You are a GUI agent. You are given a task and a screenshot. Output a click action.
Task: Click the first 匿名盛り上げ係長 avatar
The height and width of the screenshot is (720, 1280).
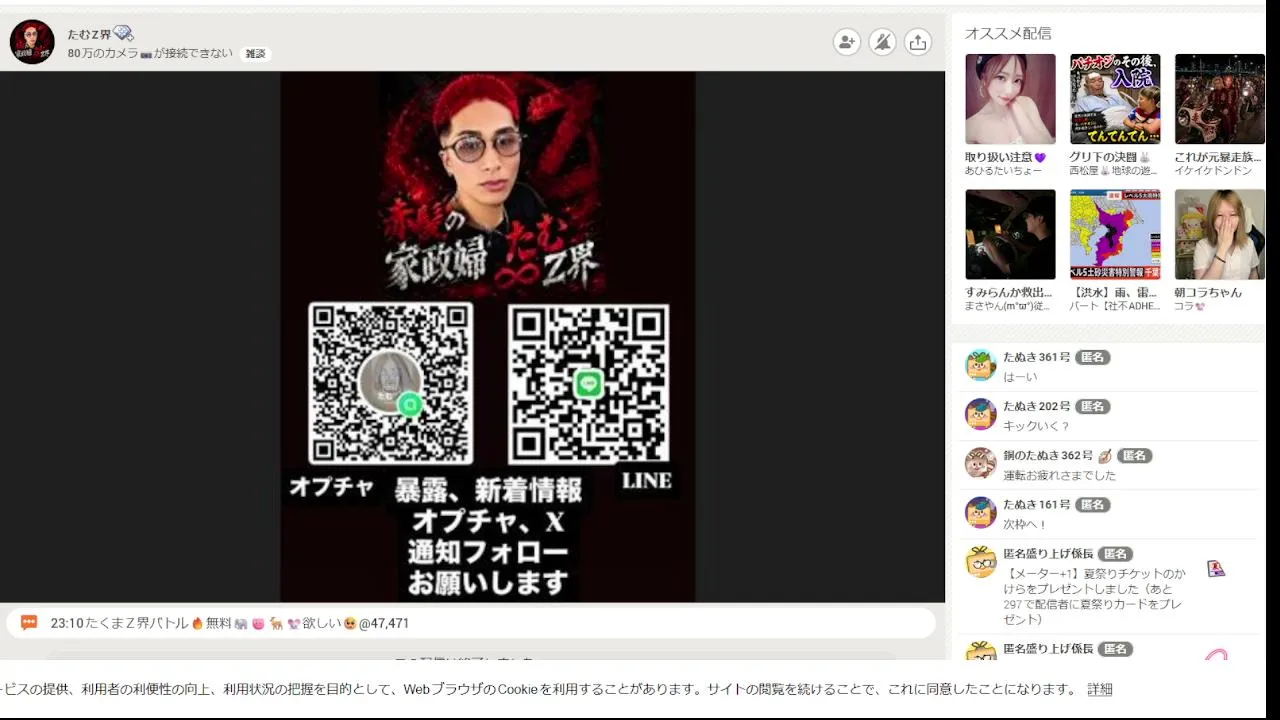[x=981, y=562]
